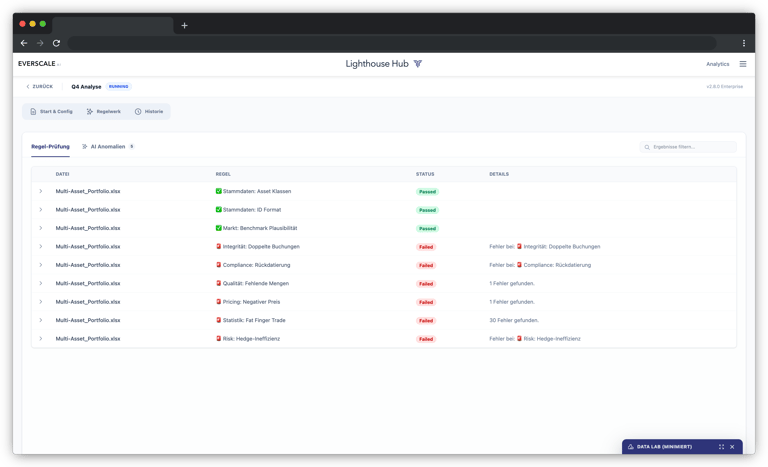The image size is (768, 467).
Task: Open the Start & Config tab
Action: click(51, 112)
